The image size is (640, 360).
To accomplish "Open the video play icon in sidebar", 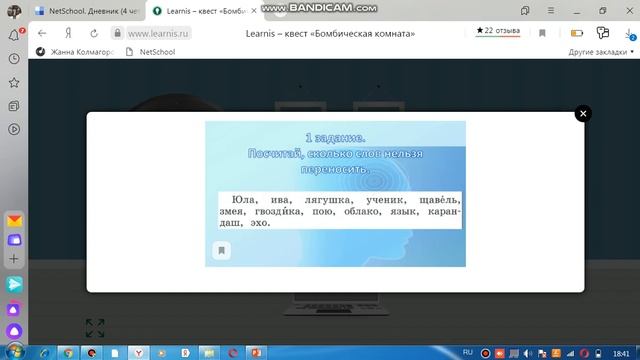I will pyautogui.click(x=14, y=129).
